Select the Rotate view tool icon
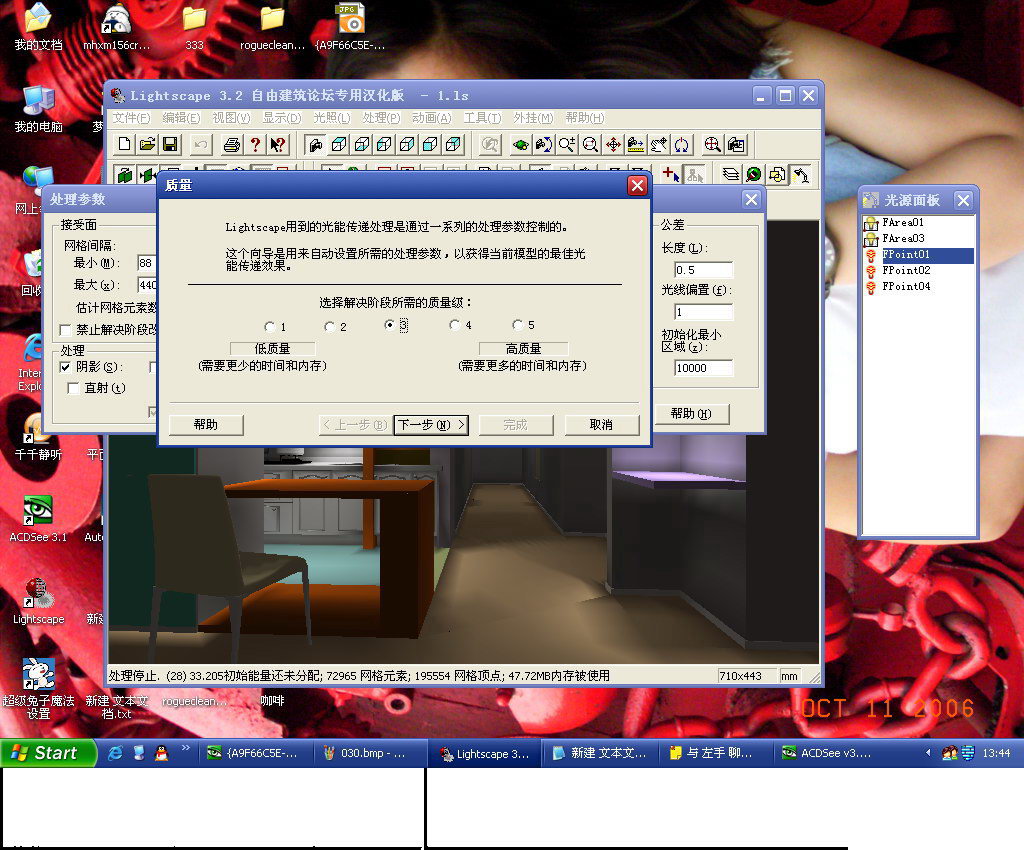The image size is (1024, 850). point(543,144)
